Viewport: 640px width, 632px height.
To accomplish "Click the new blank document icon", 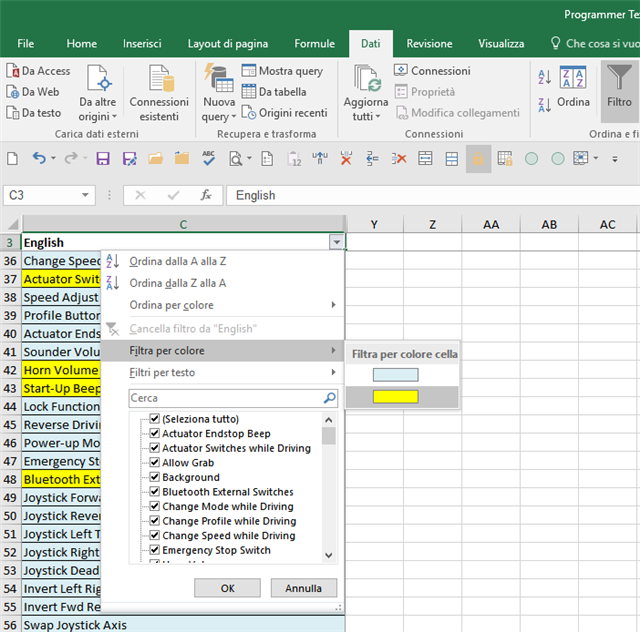I will [x=13, y=158].
